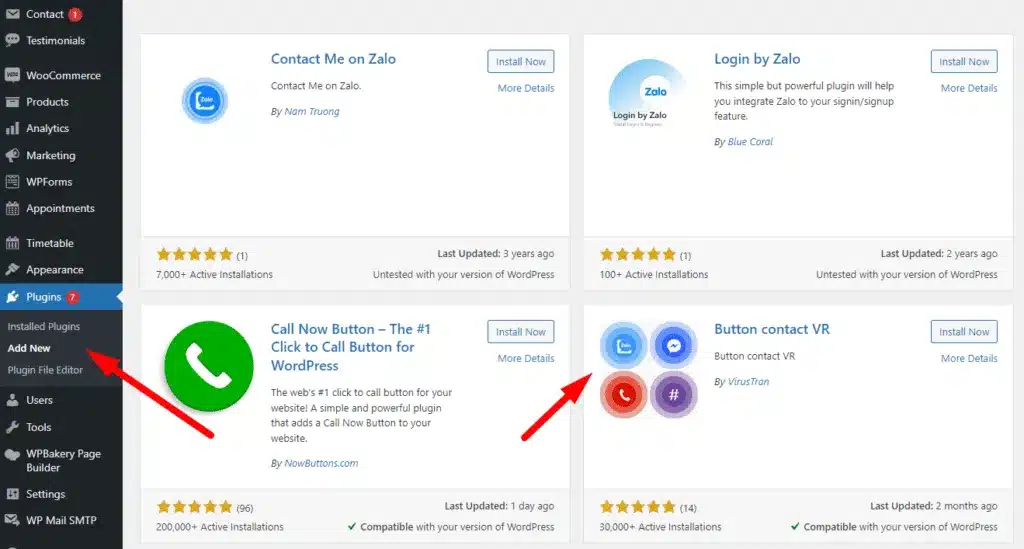Click the Users person icon
Screen dimensions: 1024x549
click(x=12, y=400)
